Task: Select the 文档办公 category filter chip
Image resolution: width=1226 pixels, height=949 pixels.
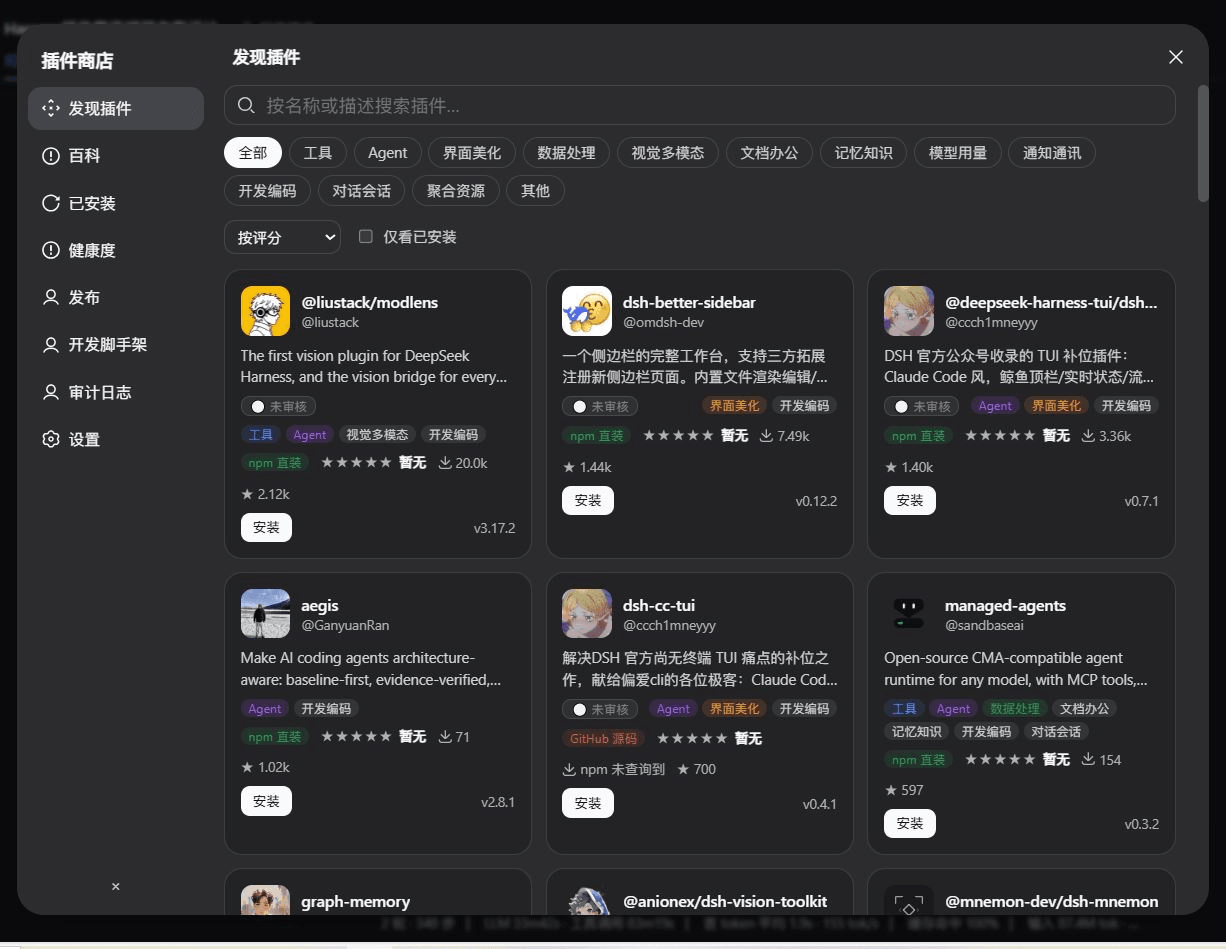Action: click(769, 153)
